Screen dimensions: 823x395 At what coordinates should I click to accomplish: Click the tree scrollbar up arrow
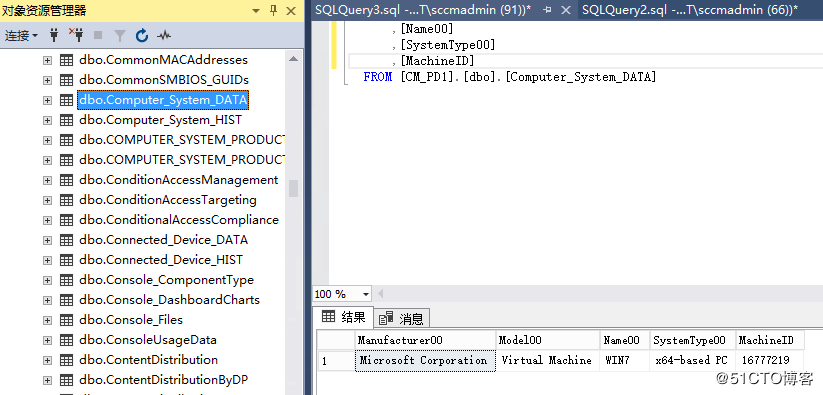pos(293,59)
